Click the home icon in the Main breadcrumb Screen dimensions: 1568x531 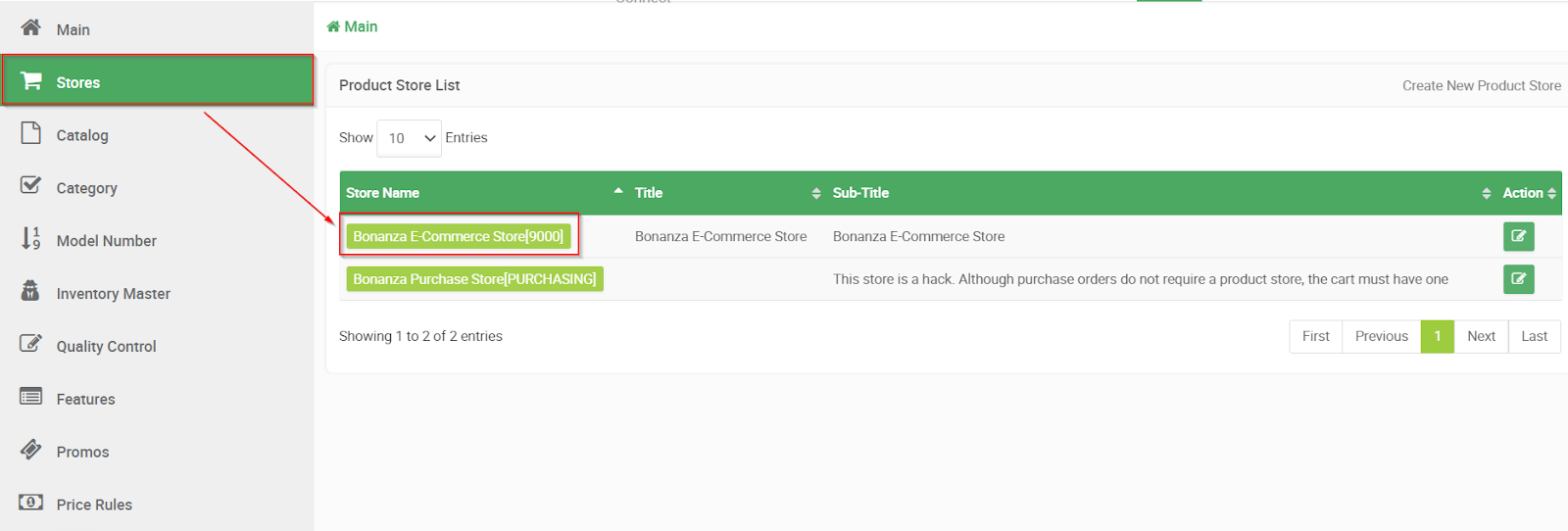[333, 26]
